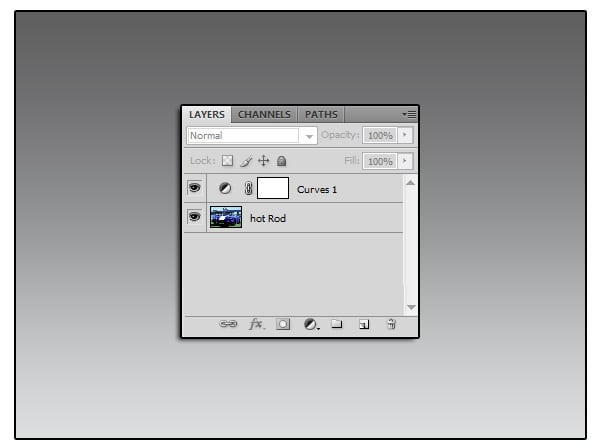600x448 pixels.
Task: Toggle lock position
Action: point(264,160)
